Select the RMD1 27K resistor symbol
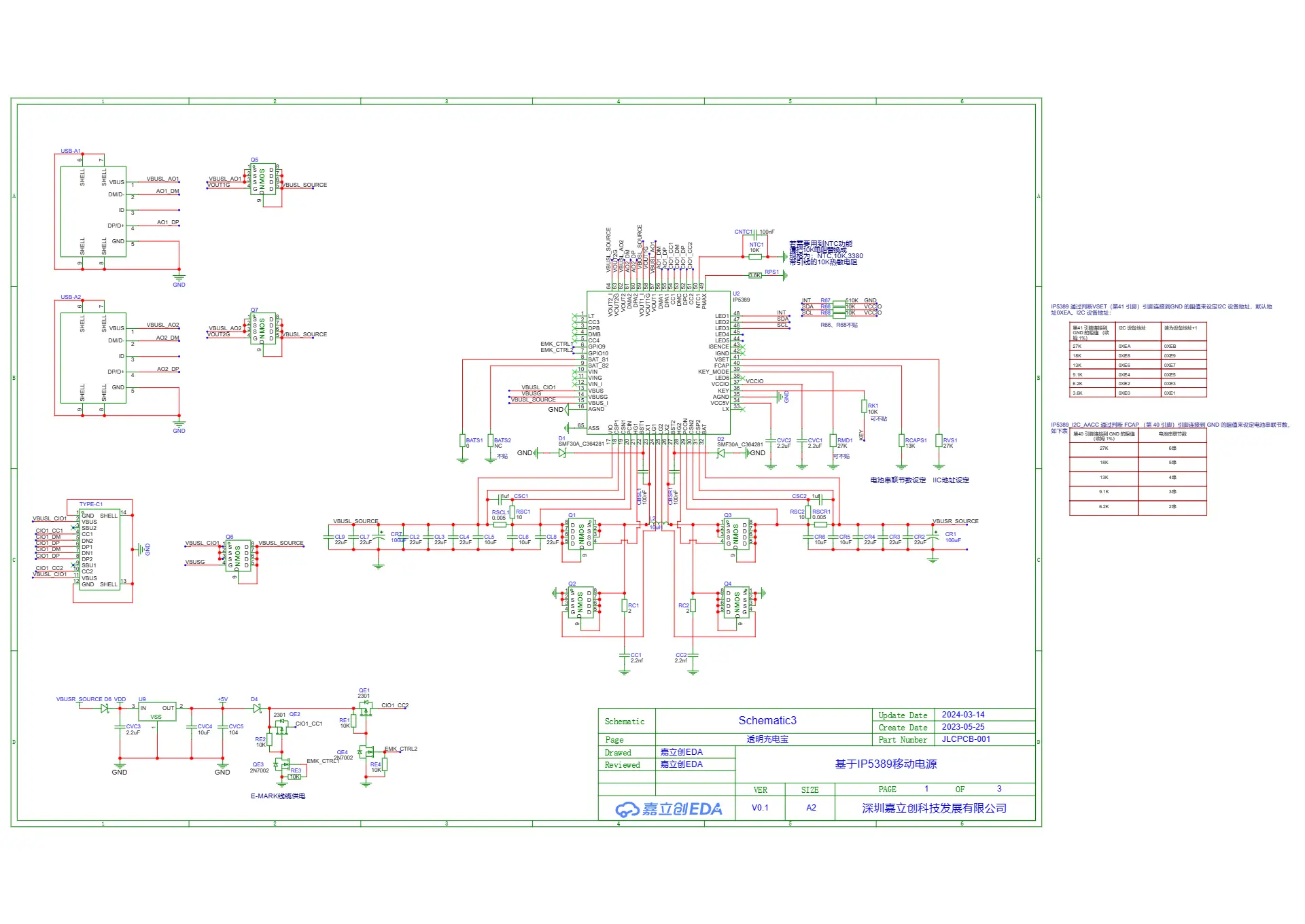 pyautogui.click(x=833, y=440)
